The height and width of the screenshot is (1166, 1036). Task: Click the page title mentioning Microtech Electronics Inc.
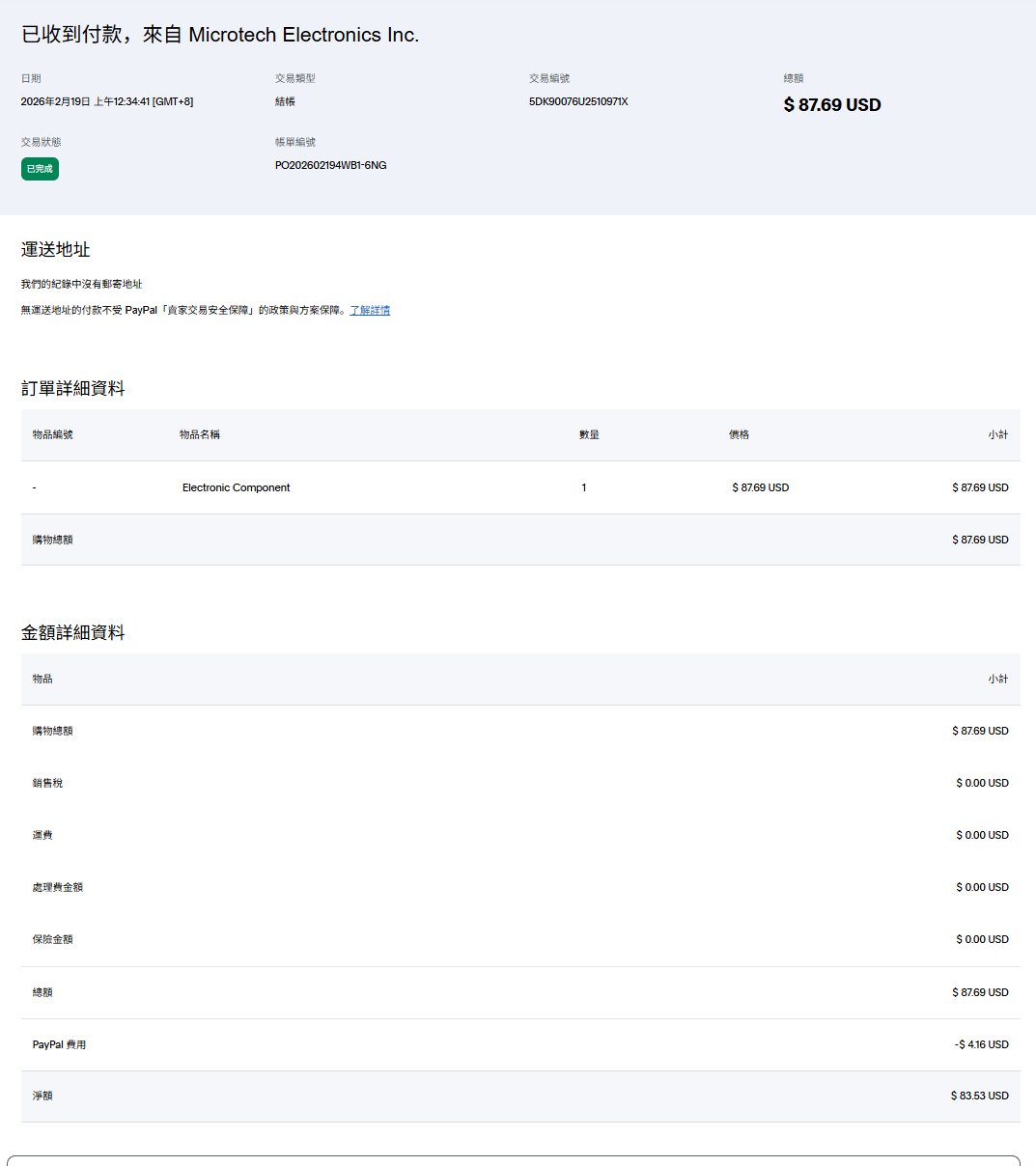pos(220,35)
